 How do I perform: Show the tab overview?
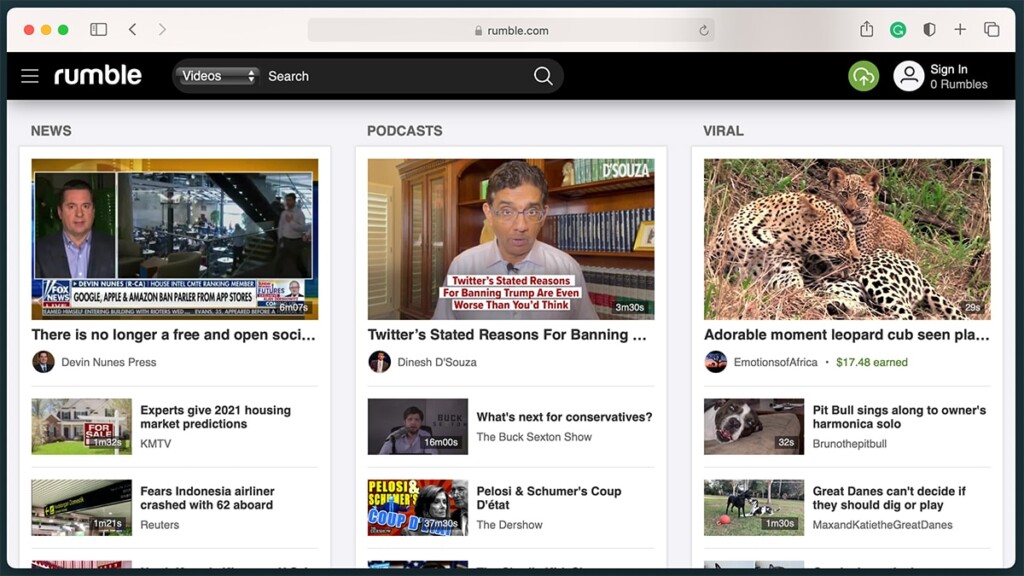(x=991, y=29)
